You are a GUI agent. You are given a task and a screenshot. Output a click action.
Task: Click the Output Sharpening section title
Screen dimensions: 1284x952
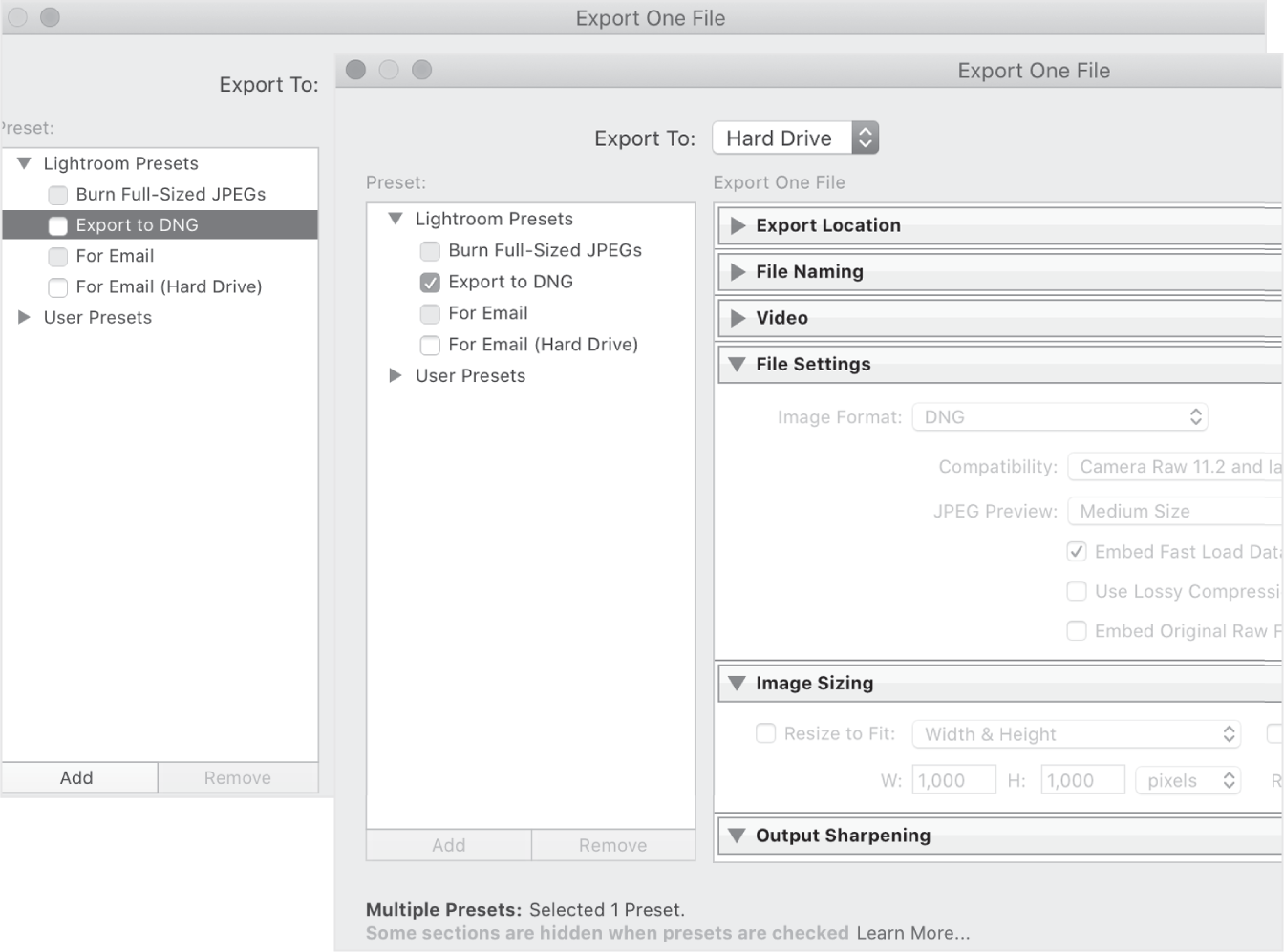coord(843,836)
